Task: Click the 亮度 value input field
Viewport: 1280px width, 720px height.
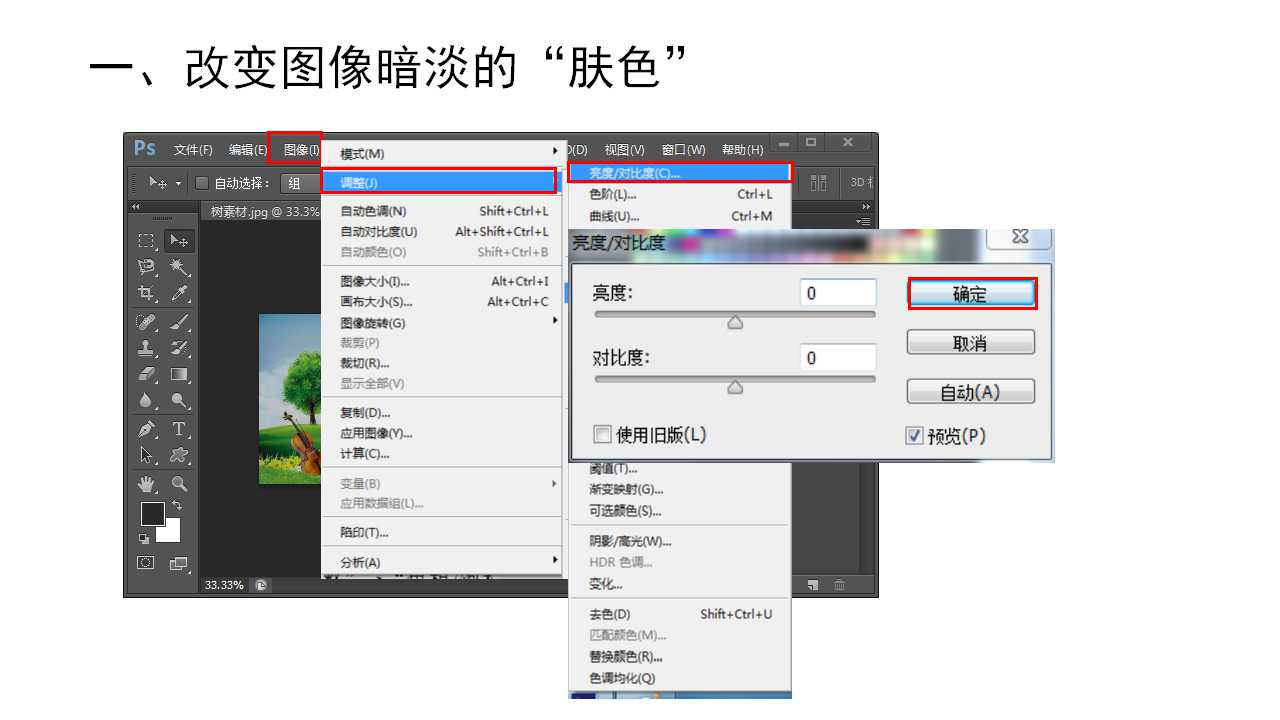Action: click(x=839, y=293)
